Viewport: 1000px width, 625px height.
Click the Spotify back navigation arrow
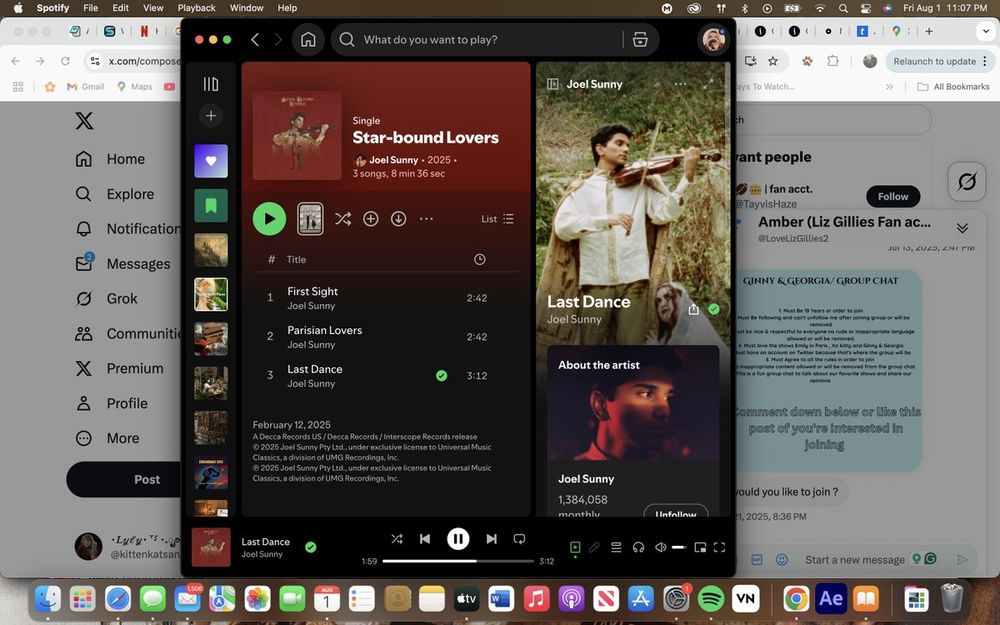(255, 40)
